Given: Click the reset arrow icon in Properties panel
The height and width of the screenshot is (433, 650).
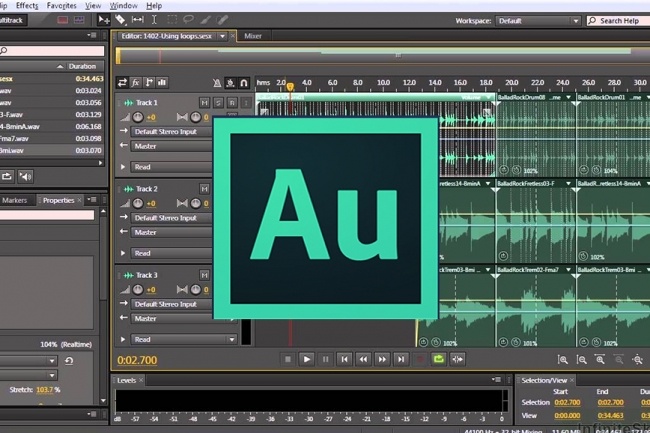Looking at the screenshot, I should 69,361.
